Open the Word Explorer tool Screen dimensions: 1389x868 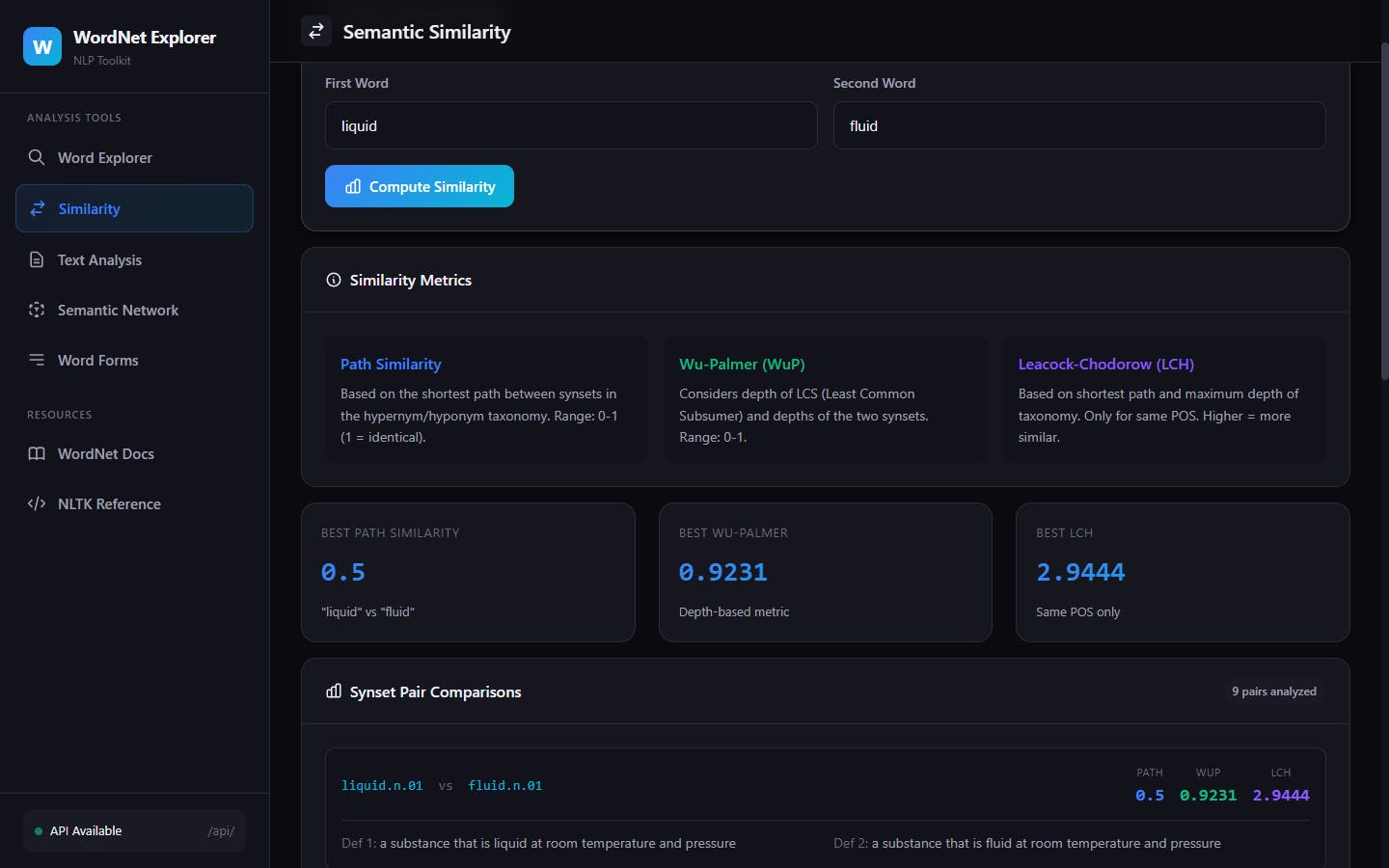(134, 157)
